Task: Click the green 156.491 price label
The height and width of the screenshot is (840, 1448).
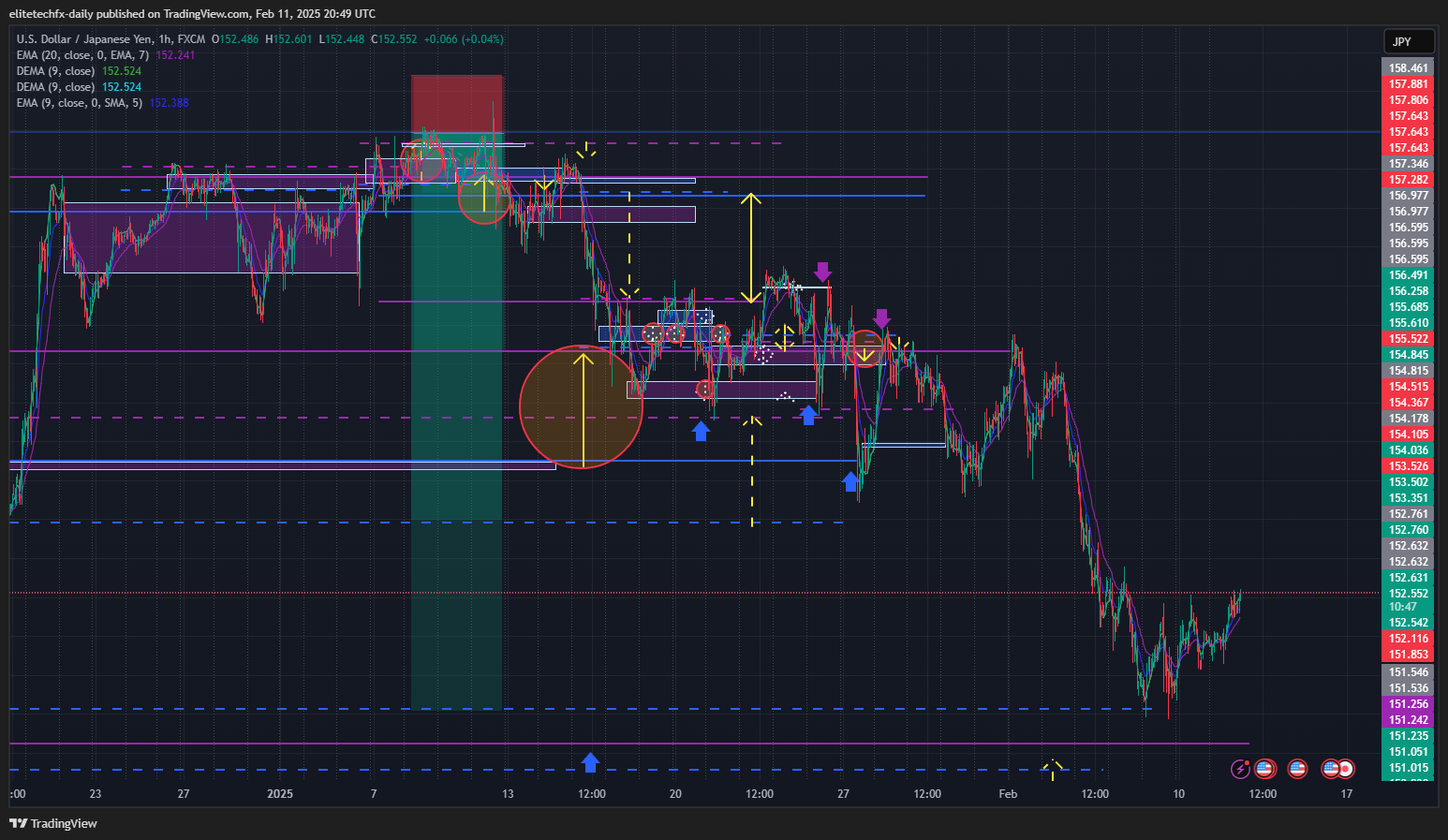Action: (x=1408, y=275)
